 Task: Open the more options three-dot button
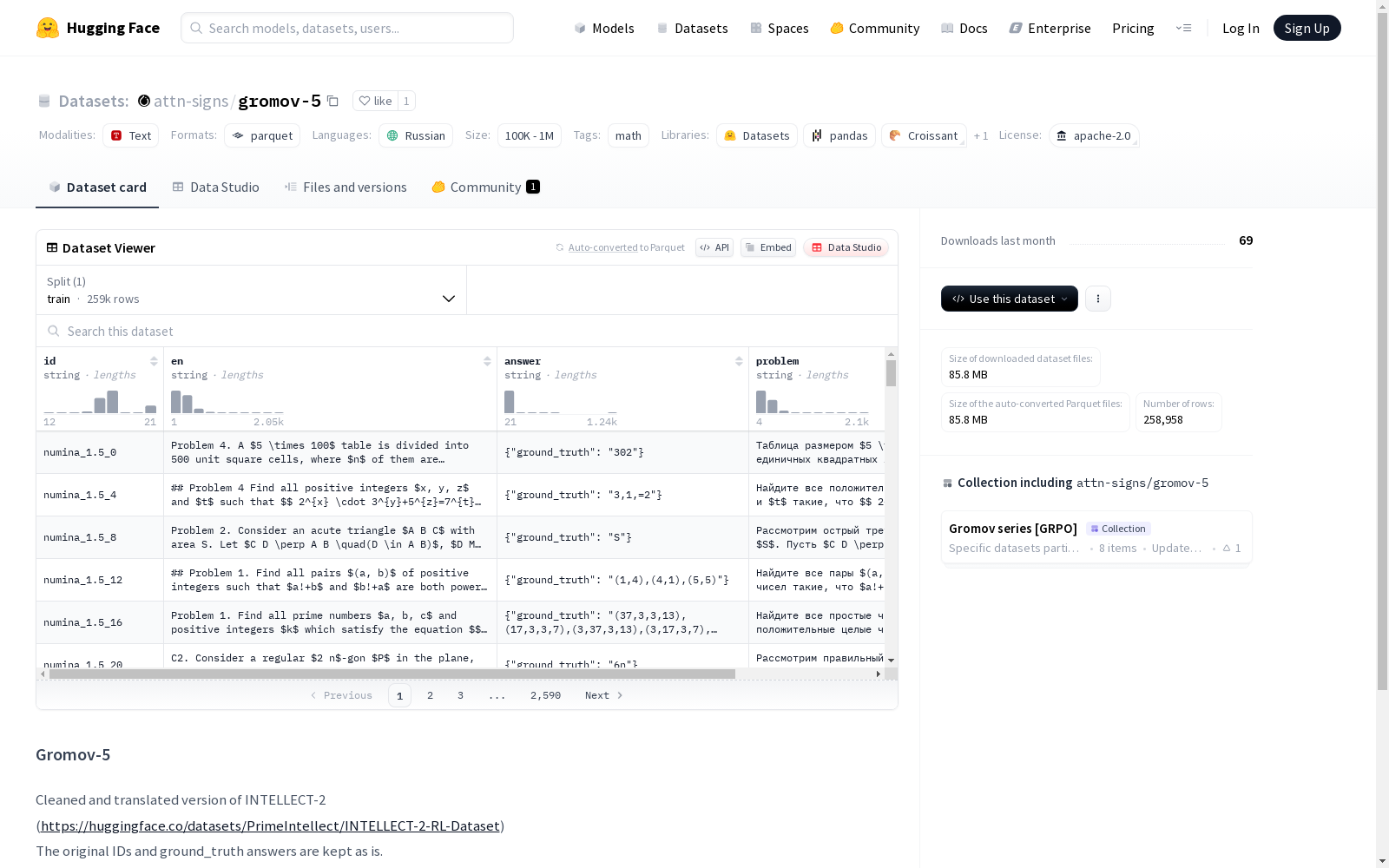1098,299
